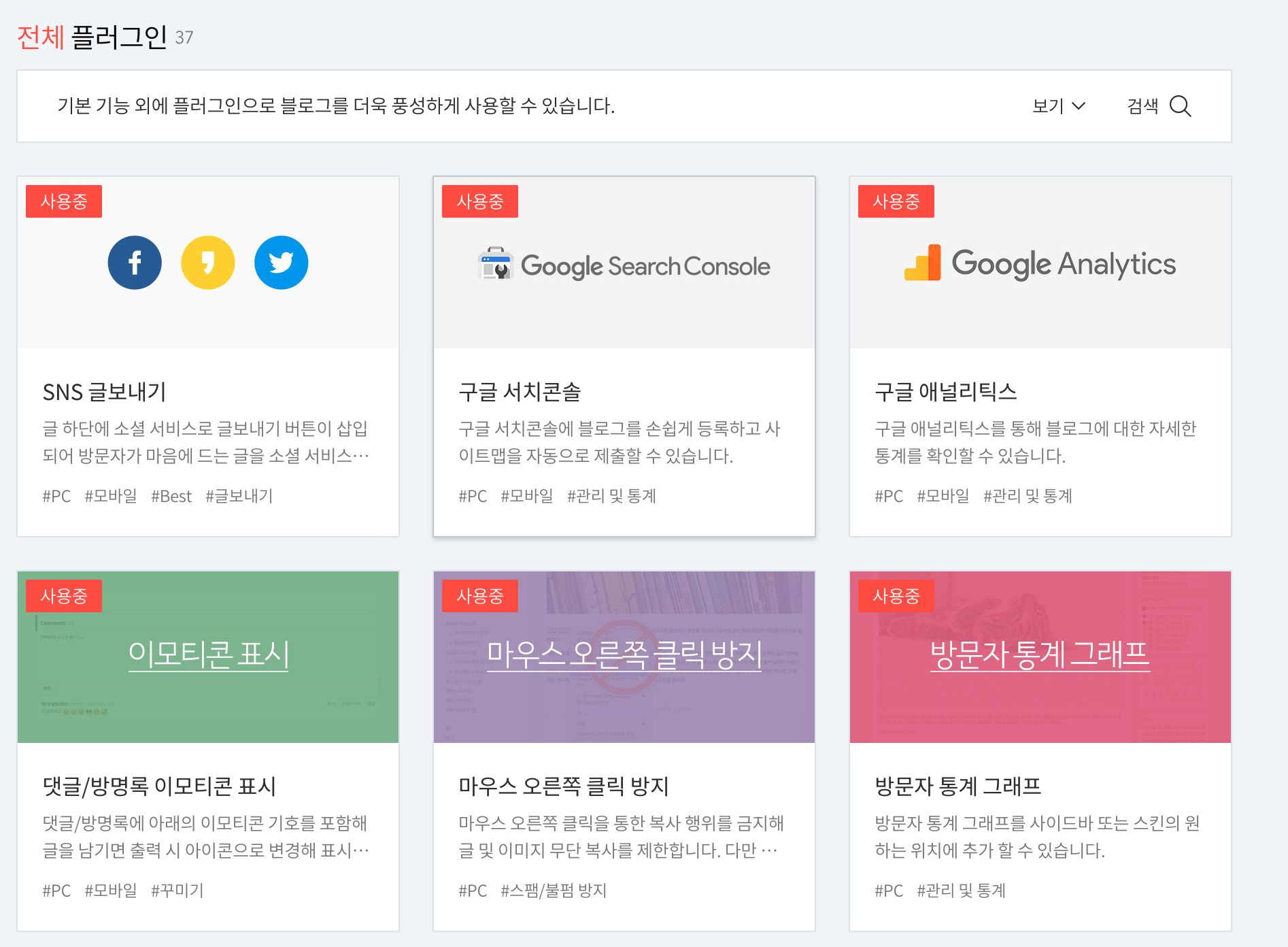Click the Google Search Console logo icon
The width and height of the screenshot is (1288, 947).
(496, 264)
